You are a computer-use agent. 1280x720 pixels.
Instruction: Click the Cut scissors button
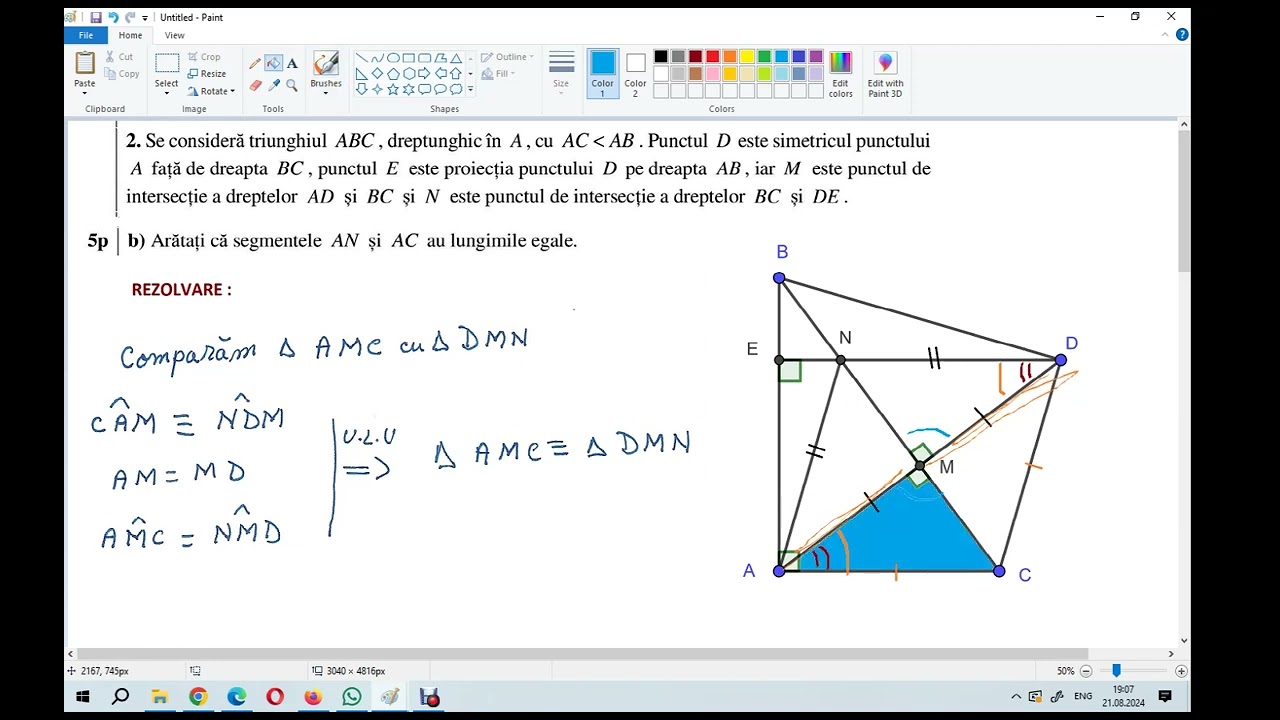click(119, 57)
